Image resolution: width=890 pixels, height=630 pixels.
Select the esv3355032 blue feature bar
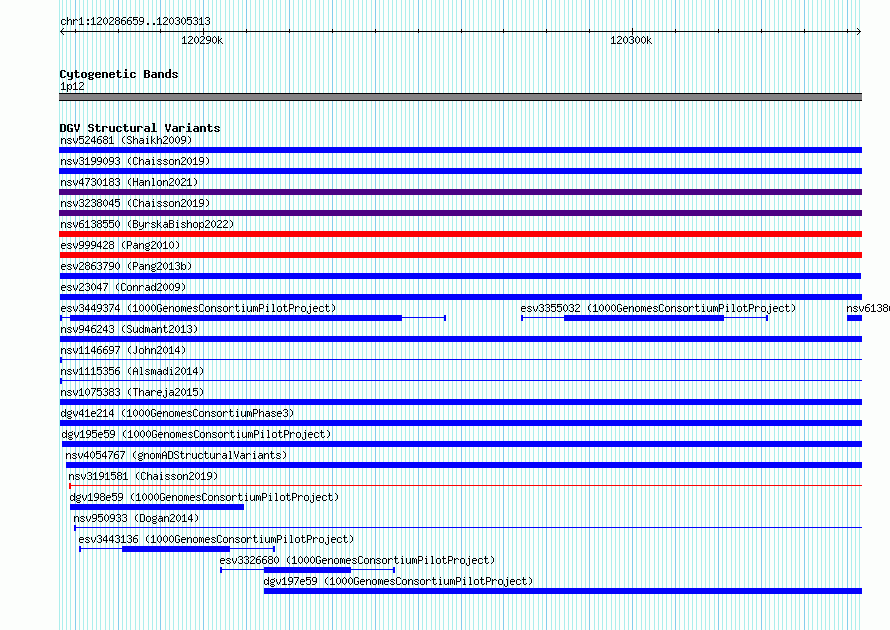(x=644, y=318)
